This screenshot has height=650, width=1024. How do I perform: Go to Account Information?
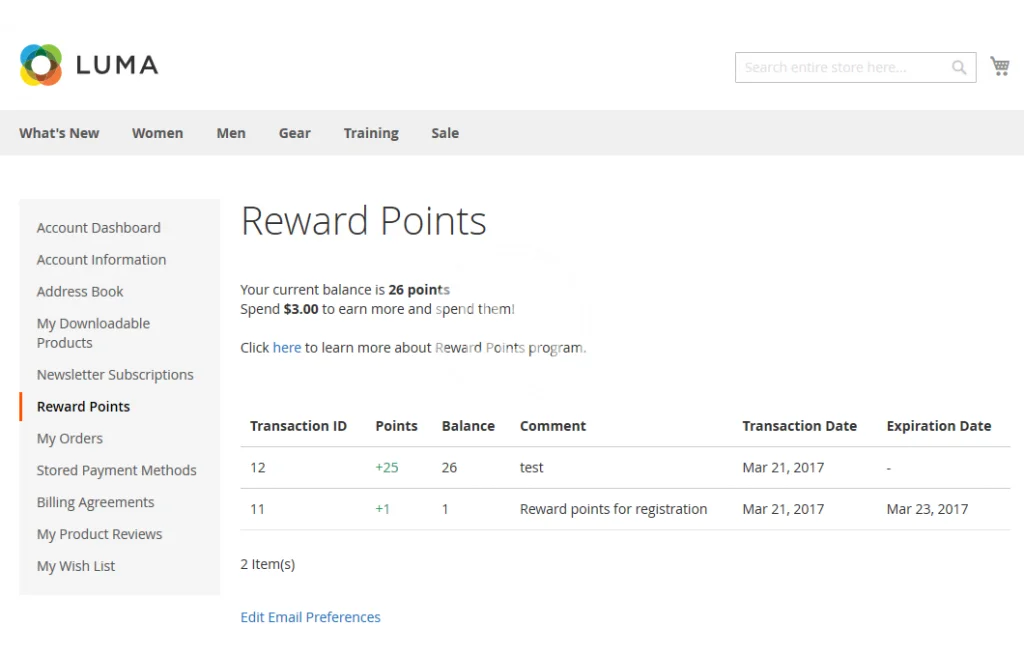point(101,260)
